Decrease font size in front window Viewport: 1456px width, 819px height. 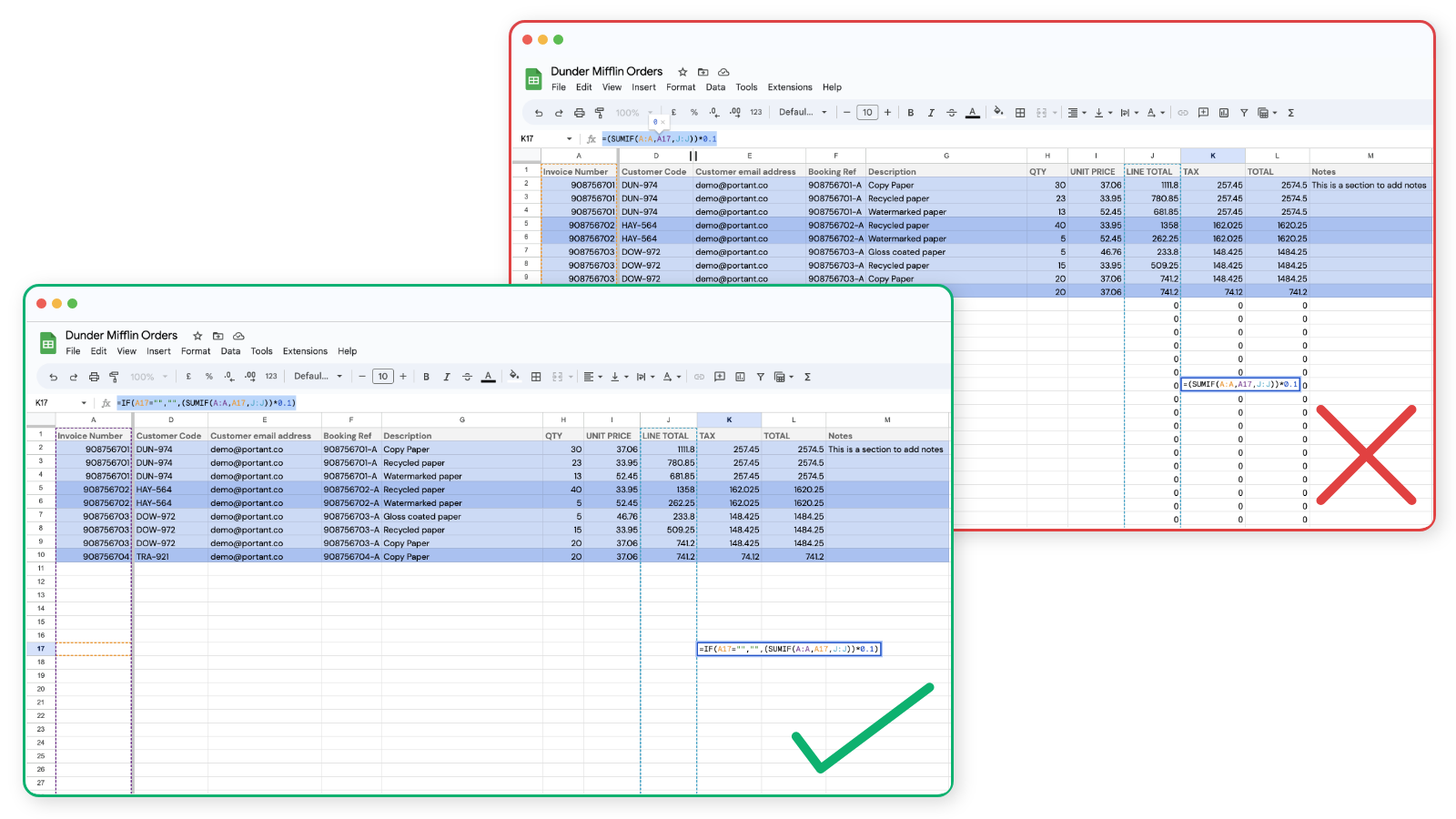[362, 377]
